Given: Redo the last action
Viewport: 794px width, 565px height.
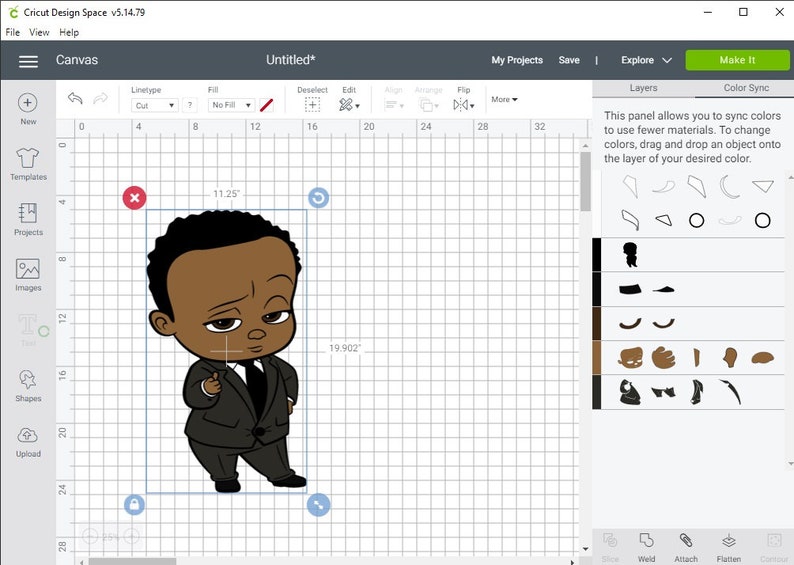Looking at the screenshot, I should pyautogui.click(x=100, y=98).
